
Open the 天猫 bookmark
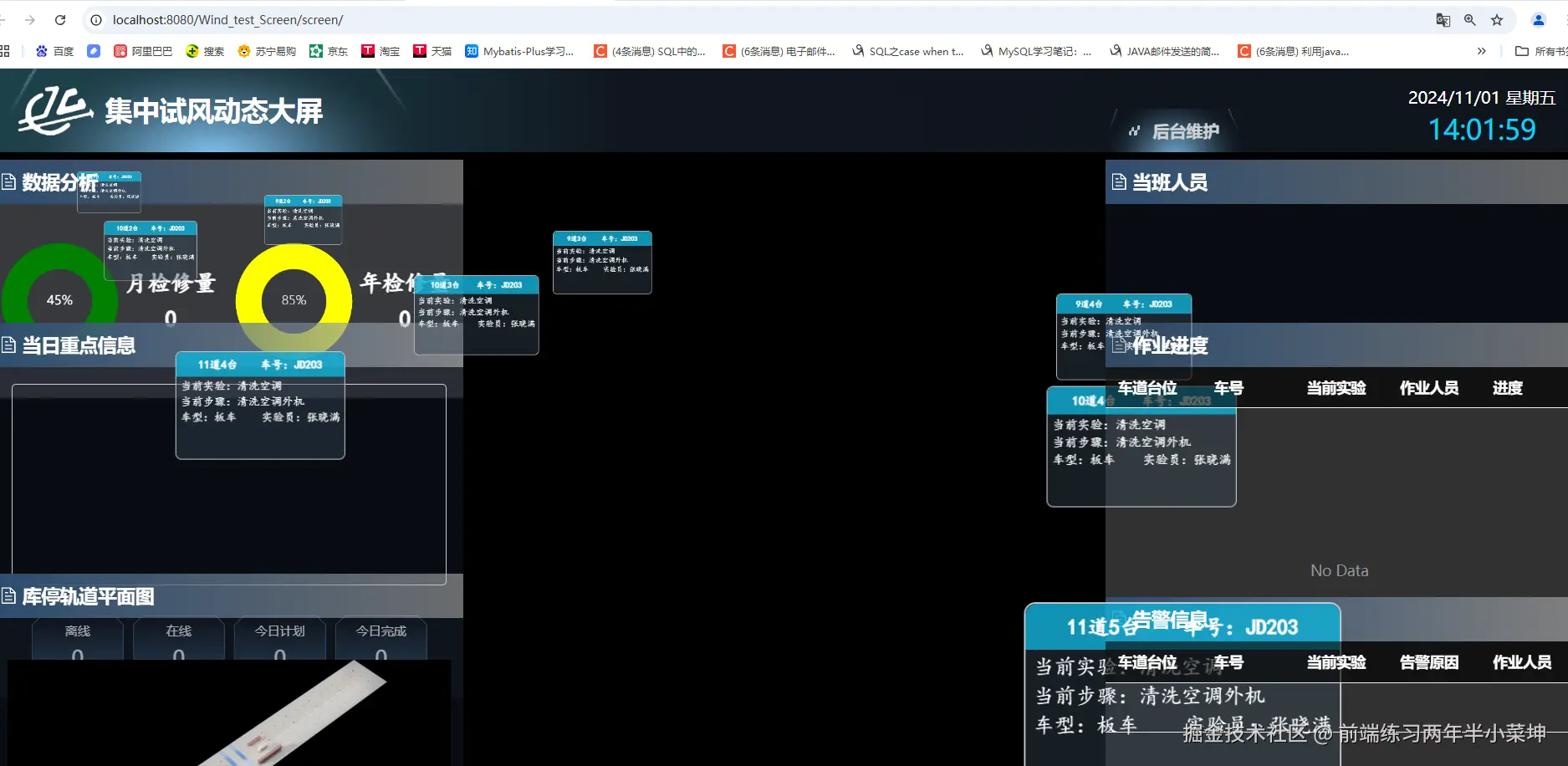pos(432,51)
